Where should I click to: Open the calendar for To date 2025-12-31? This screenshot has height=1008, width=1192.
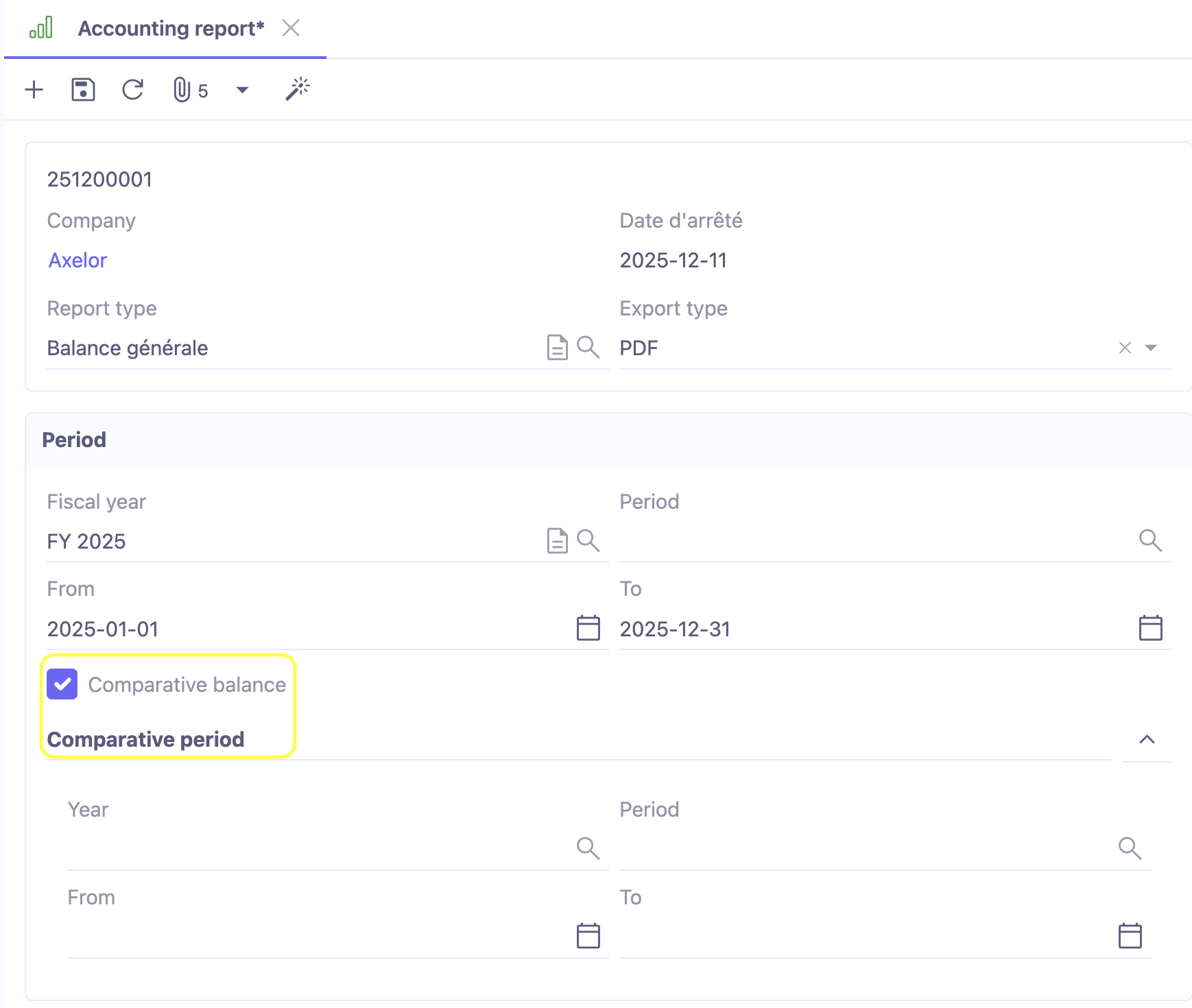(x=1151, y=628)
